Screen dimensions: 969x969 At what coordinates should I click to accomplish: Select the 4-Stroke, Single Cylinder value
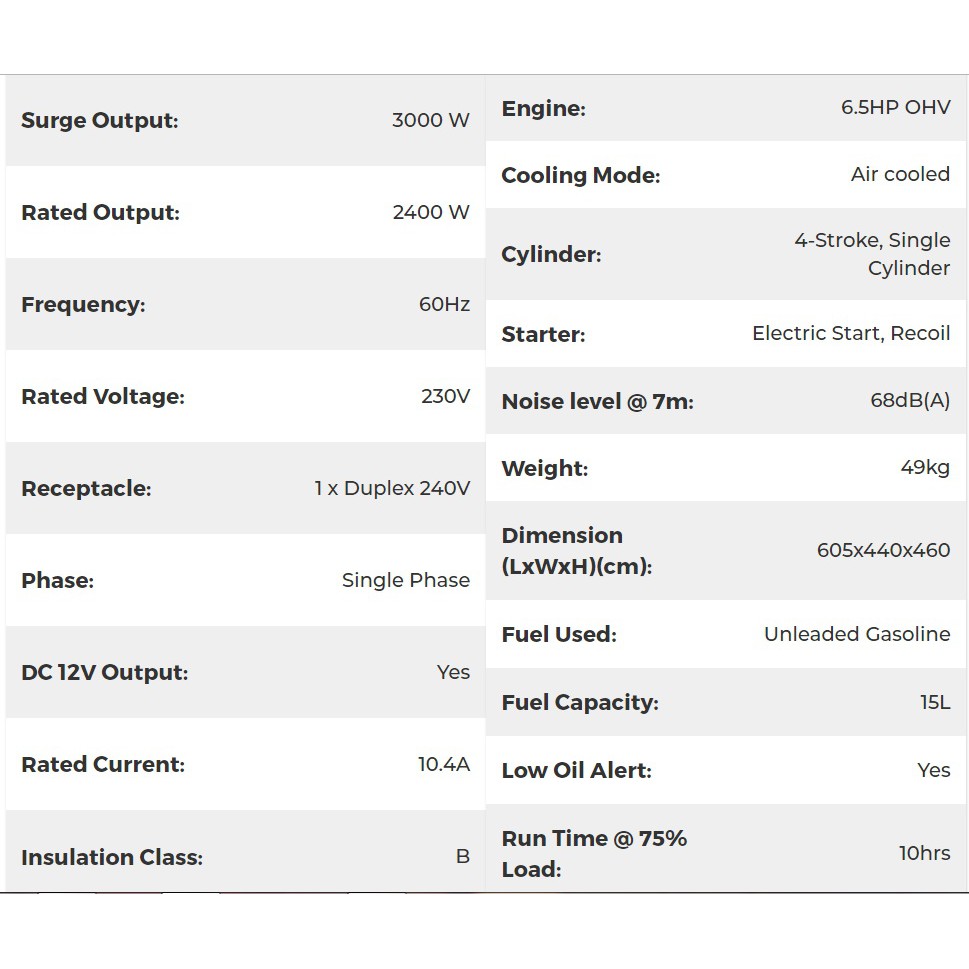(x=872, y=254)
